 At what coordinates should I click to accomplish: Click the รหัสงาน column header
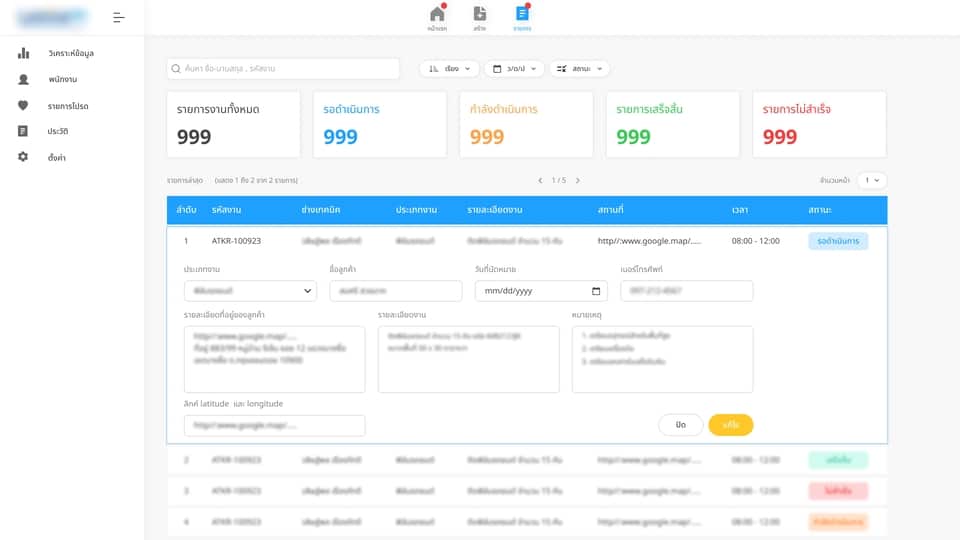coord(226,210)
